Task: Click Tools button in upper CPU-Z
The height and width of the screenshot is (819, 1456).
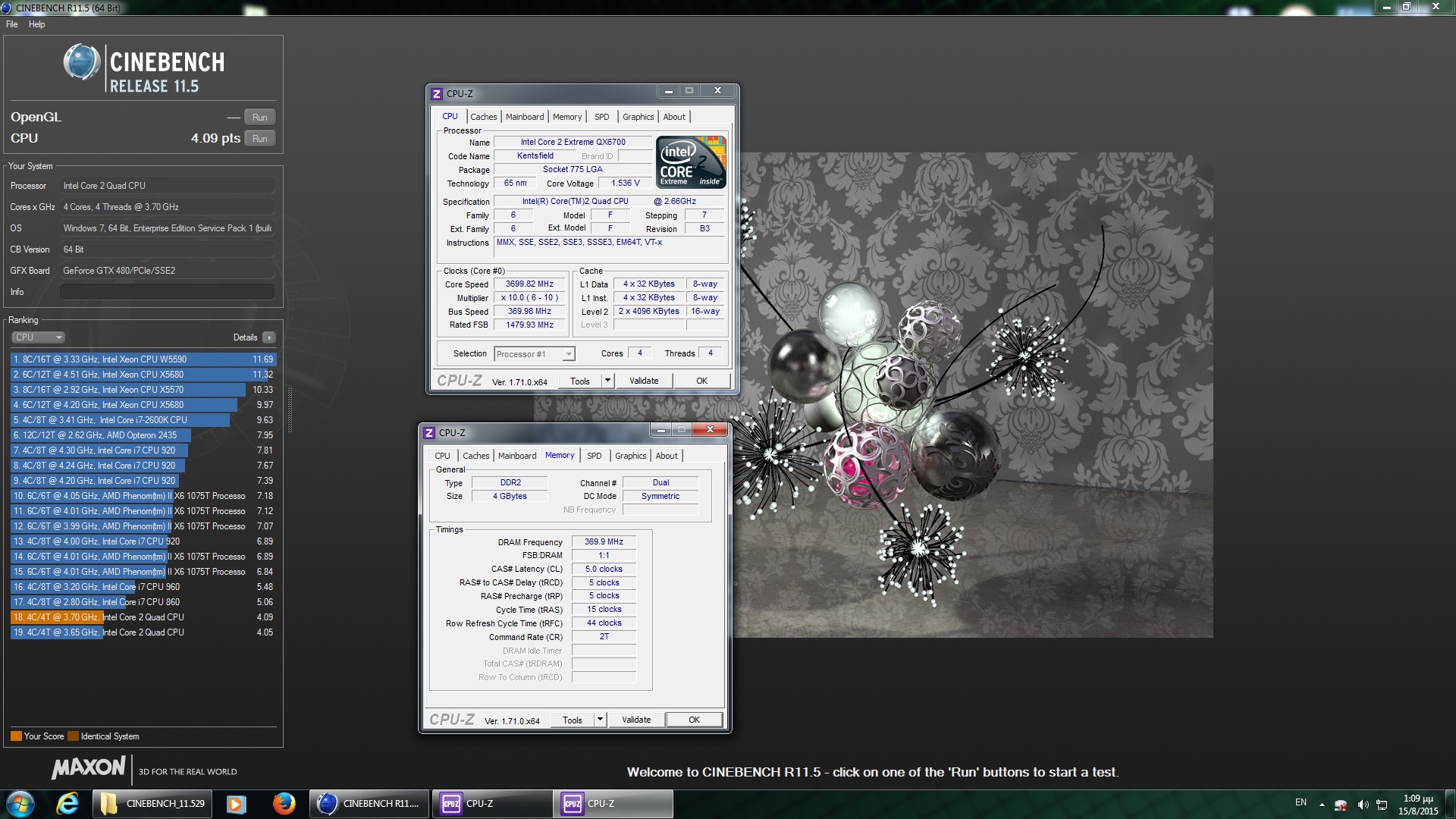Action: [580, 381]
